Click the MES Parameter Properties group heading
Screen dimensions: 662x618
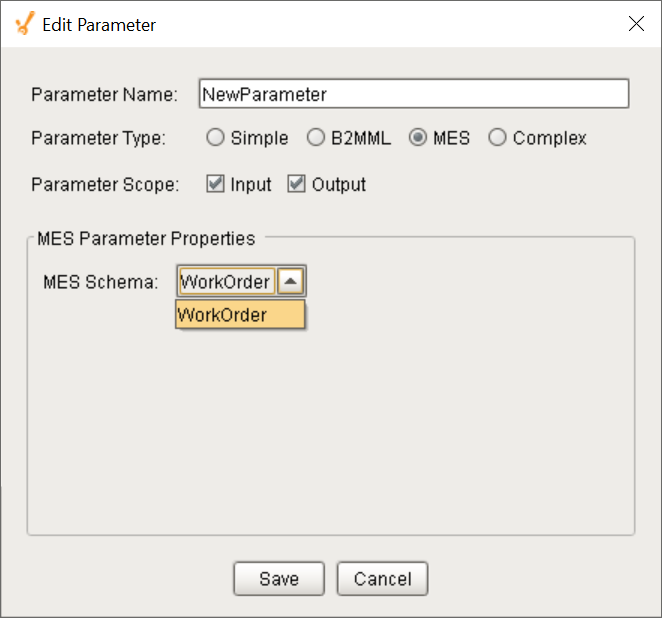click(146, 239)
